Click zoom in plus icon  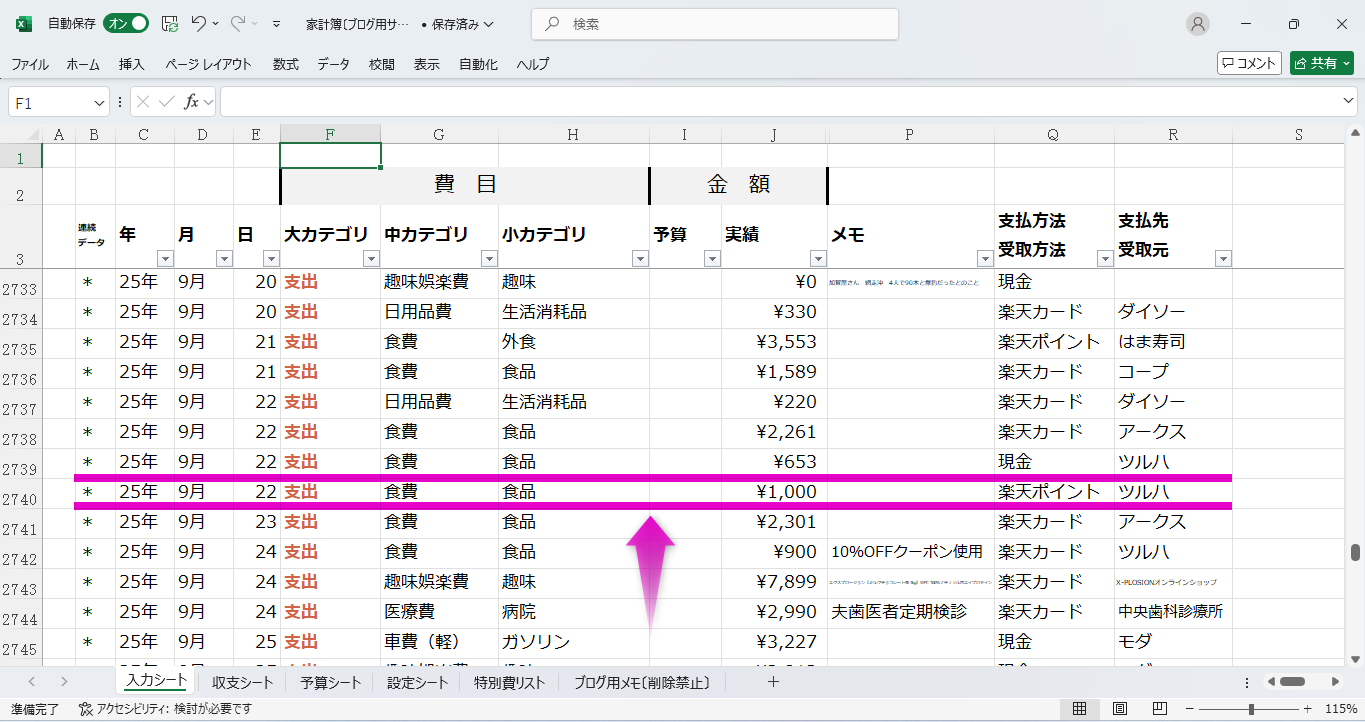[x=1307, y=709]
